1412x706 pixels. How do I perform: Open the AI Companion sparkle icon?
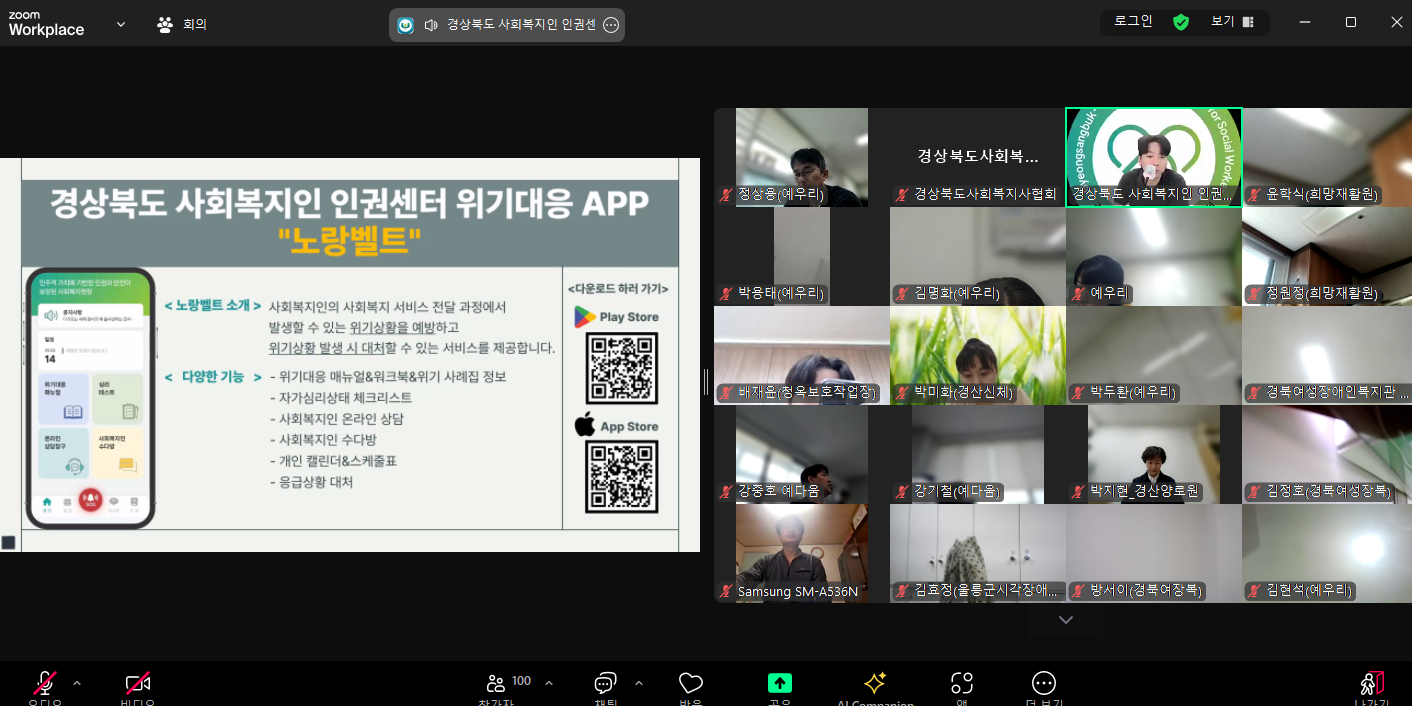click(875, 683)
